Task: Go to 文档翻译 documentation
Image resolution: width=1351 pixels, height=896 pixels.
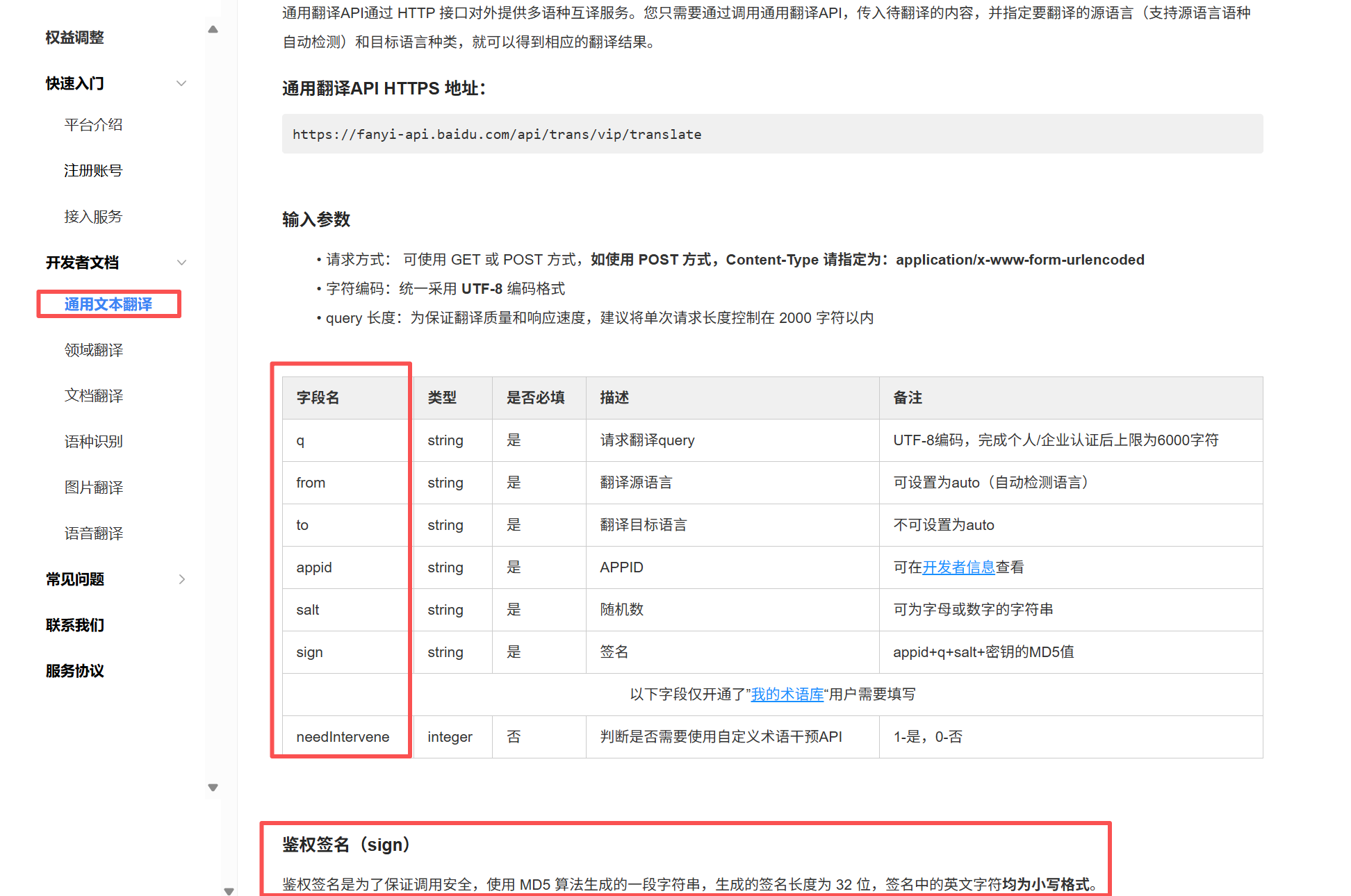Action: tap(94, 396)
